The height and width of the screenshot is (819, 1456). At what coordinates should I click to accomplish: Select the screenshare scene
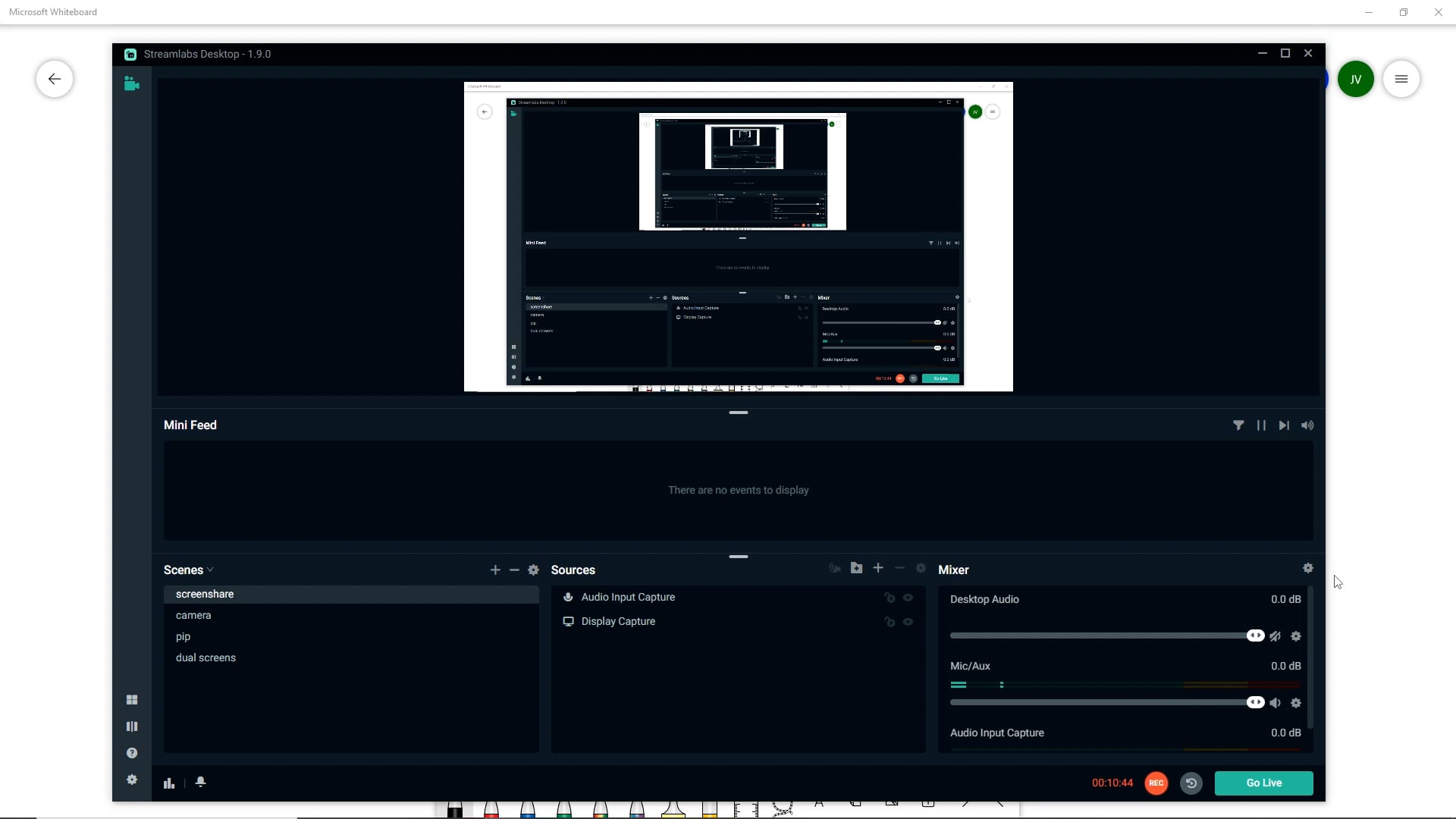pyautogui.click(x=351, y=595)
